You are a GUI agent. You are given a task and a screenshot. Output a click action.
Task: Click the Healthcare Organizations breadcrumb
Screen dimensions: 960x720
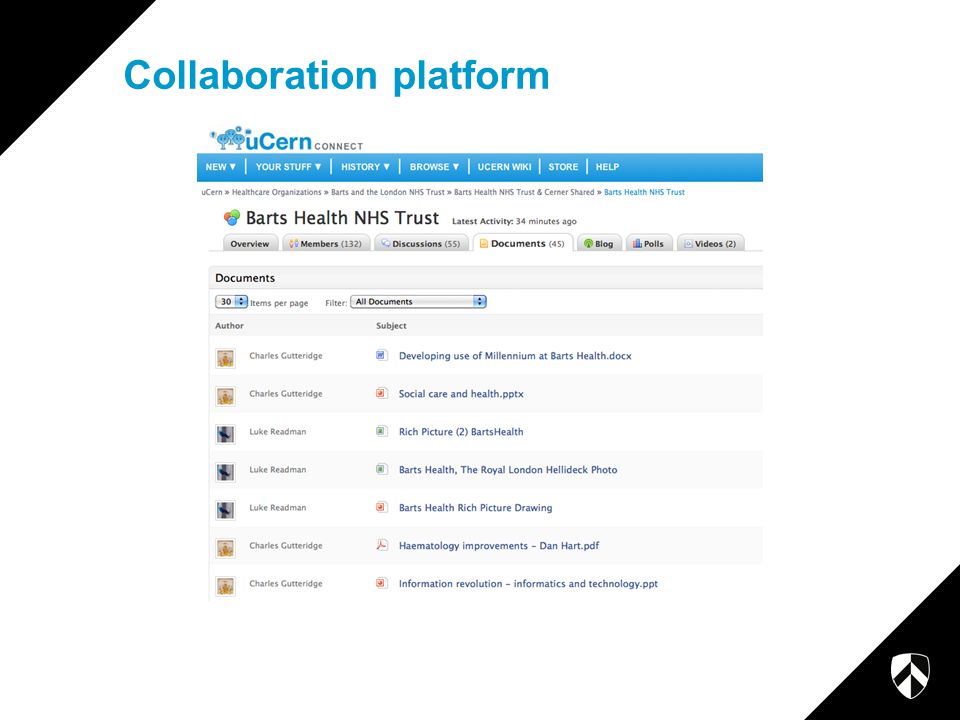click(277, 192)
